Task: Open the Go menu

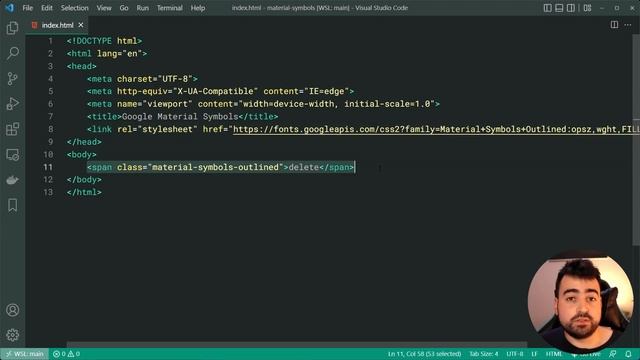Action: (124, 8)
